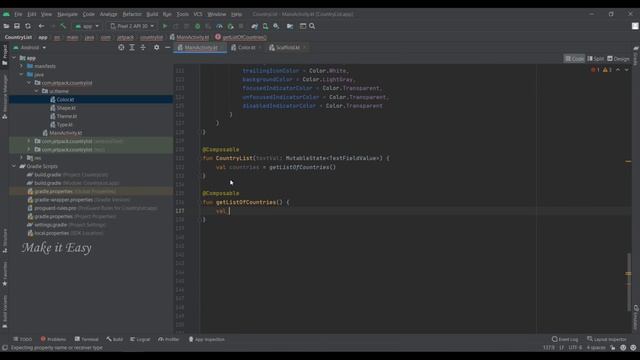Click the Open file folder toolbar icon

(x=6, y=26)
